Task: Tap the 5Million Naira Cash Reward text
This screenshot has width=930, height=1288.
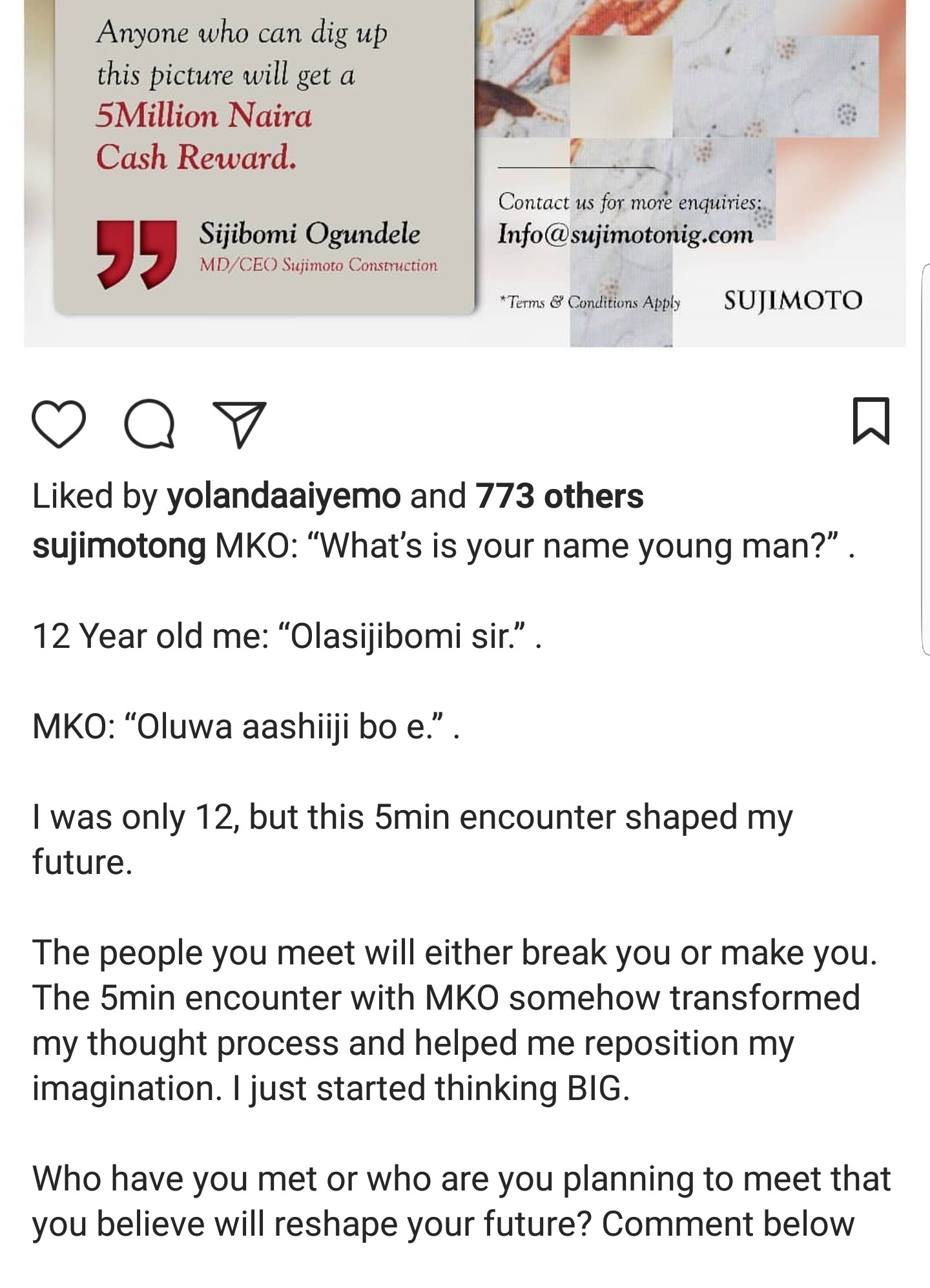Action: [203, 136]
